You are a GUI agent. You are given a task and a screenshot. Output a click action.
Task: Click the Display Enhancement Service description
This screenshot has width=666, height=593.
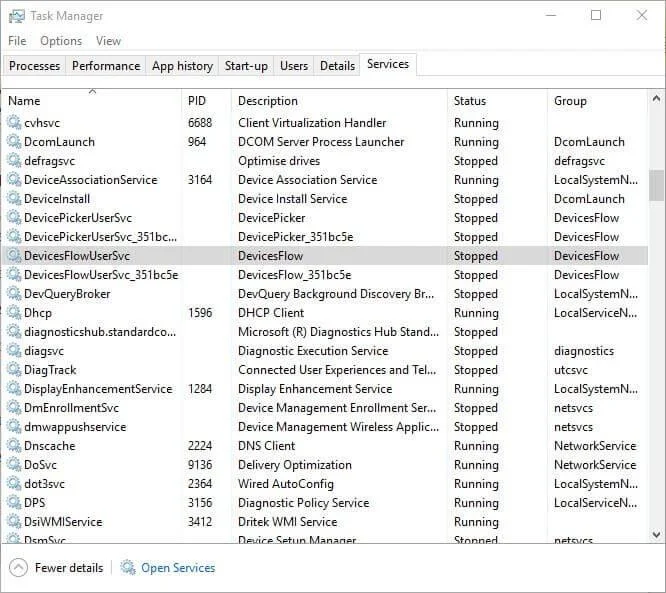point(315,389)
